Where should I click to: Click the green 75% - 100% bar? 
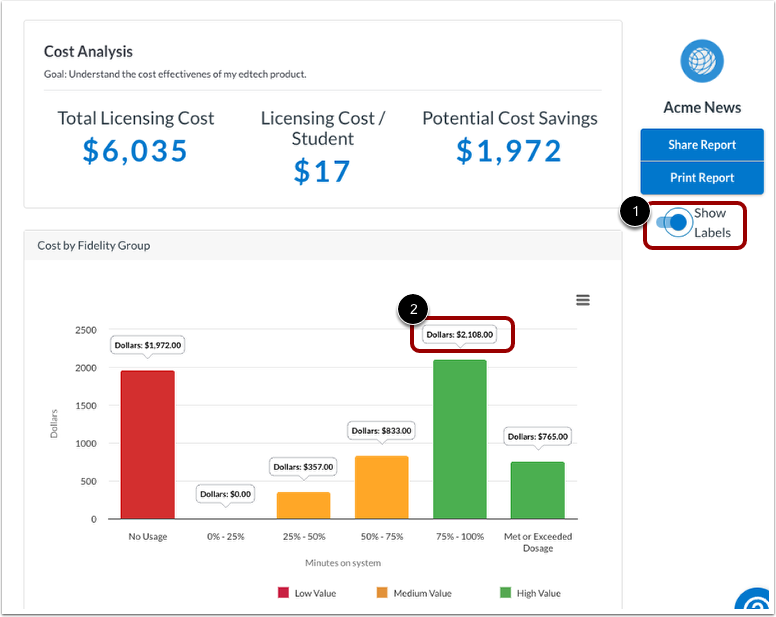pos(460,439)
